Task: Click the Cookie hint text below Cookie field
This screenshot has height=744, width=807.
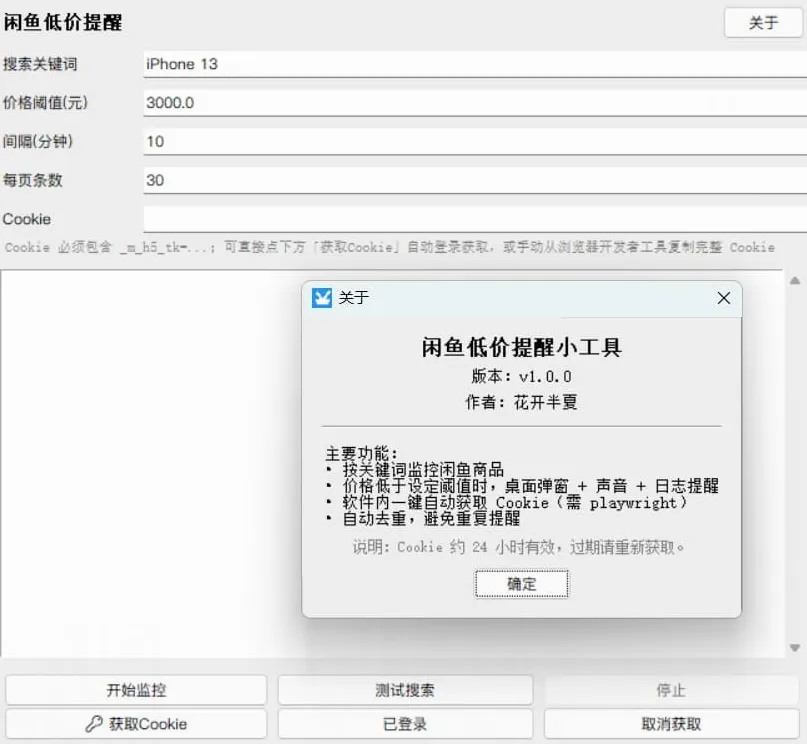Action: tap(390, 247)
